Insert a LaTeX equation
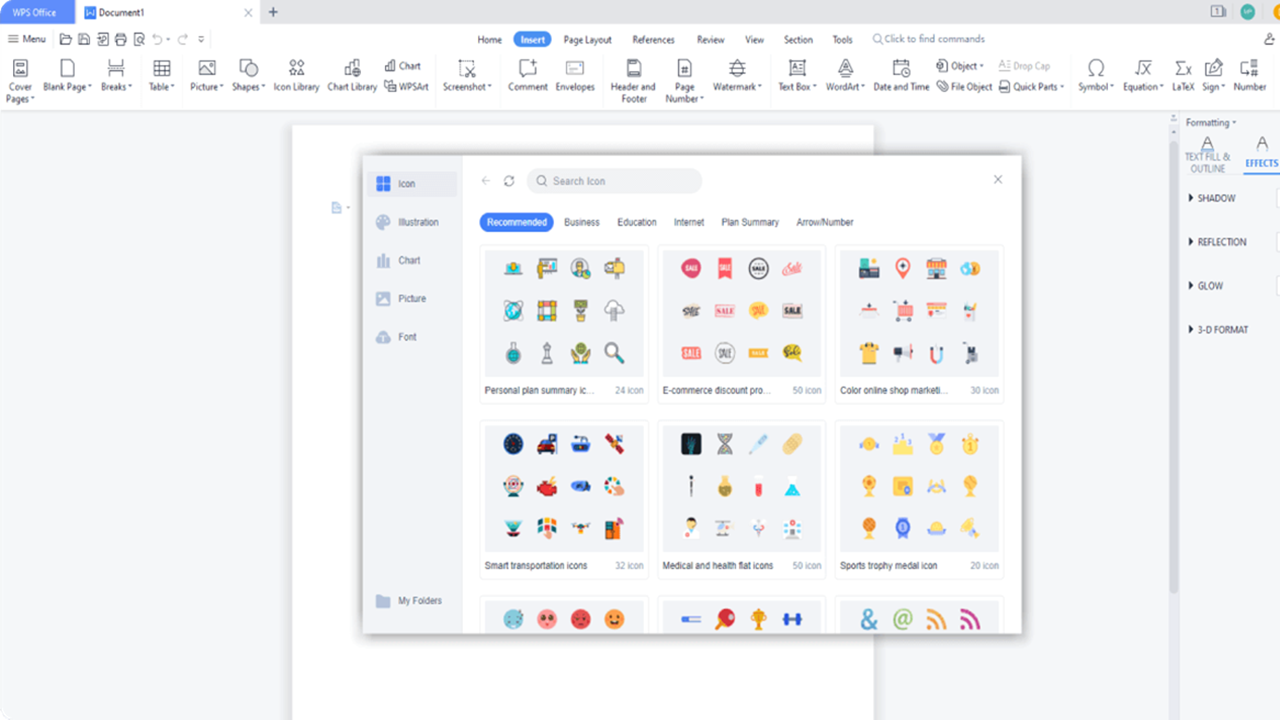Screen dimensions: 1280x720 click(x=1182, y=75)
